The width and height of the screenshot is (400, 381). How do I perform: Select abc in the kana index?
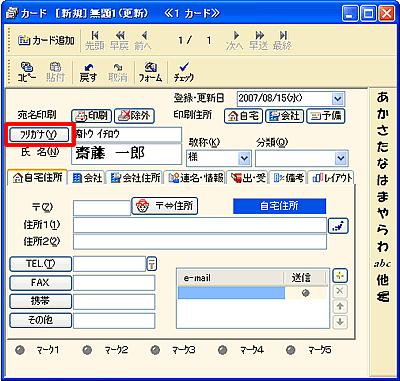point(382,263)
